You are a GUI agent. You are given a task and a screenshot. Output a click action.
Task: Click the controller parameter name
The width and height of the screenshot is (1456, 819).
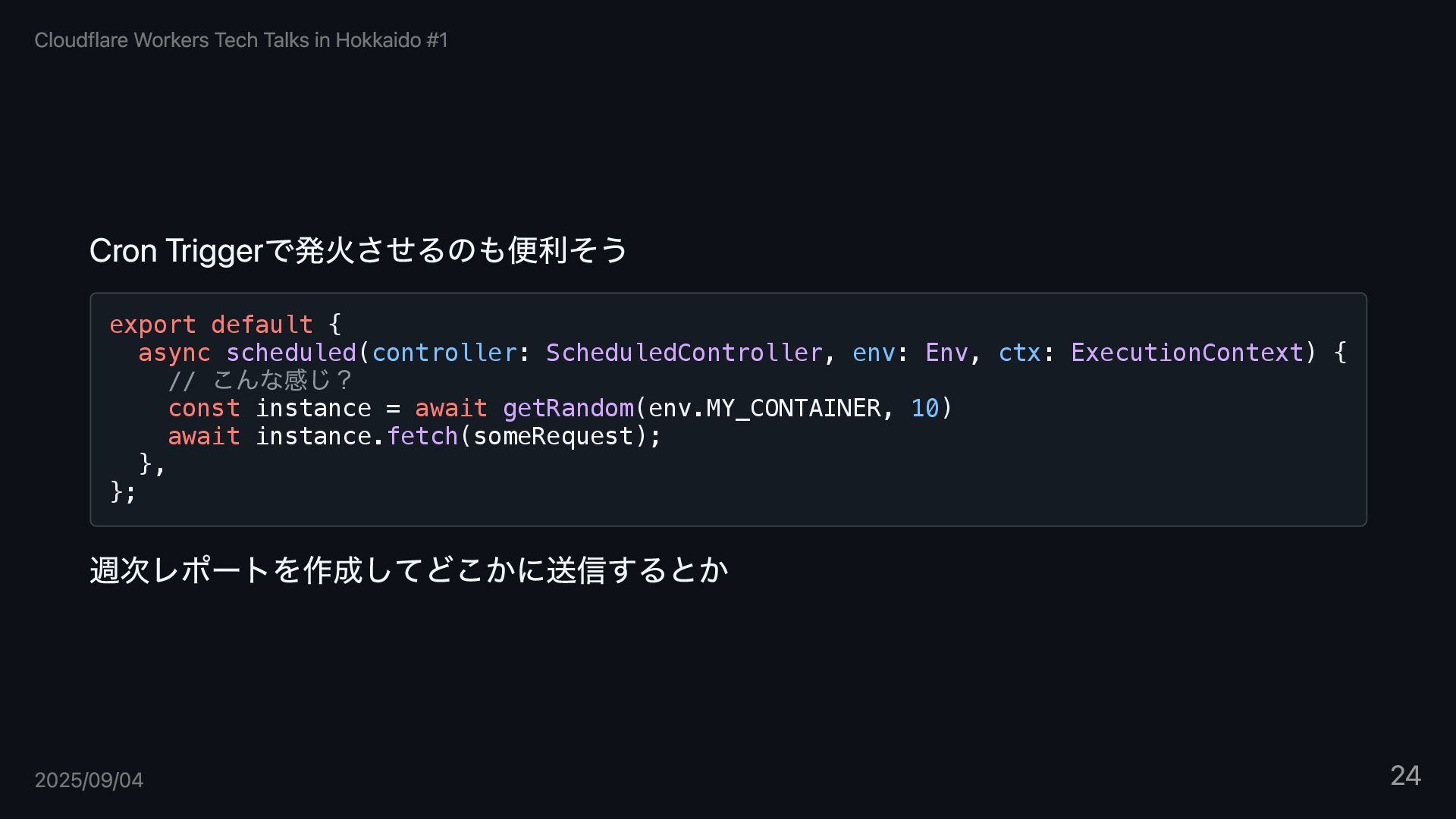pyautogui.click(x=444, y=353)
